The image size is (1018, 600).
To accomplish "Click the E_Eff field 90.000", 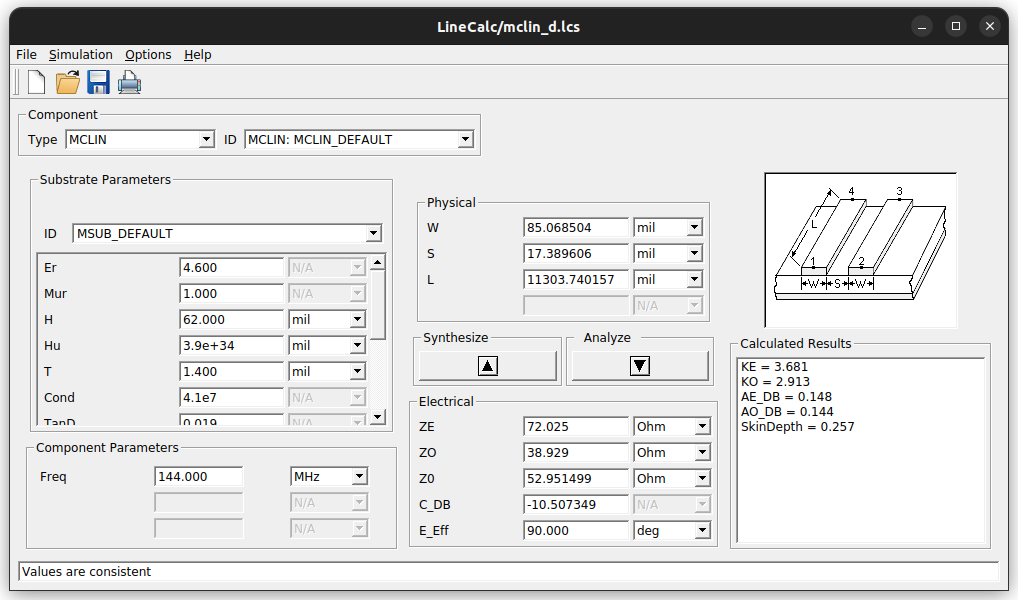I will coord(576,530).
